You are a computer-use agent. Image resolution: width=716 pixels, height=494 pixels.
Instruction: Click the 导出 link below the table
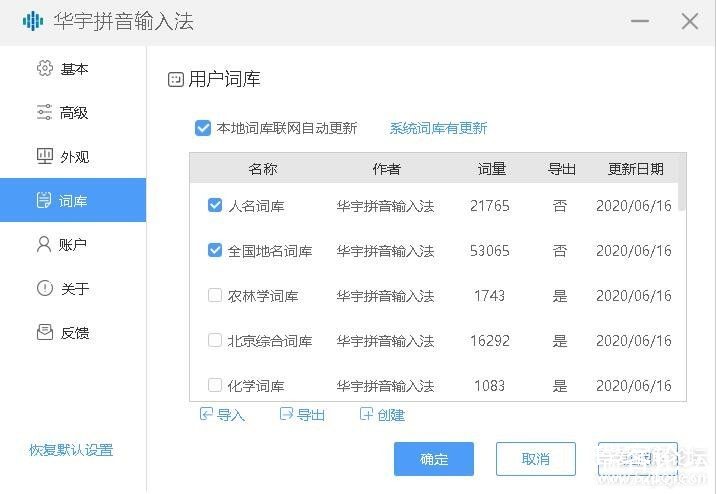(x=311, y=415)
